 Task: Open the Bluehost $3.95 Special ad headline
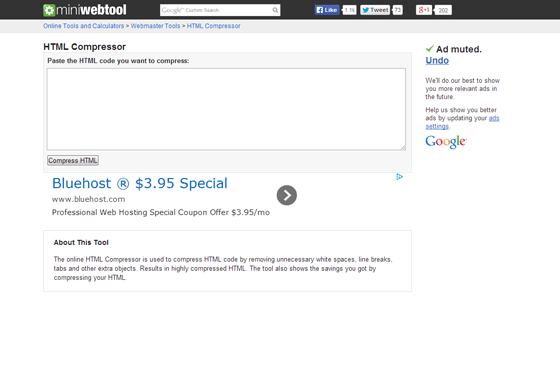140,183
